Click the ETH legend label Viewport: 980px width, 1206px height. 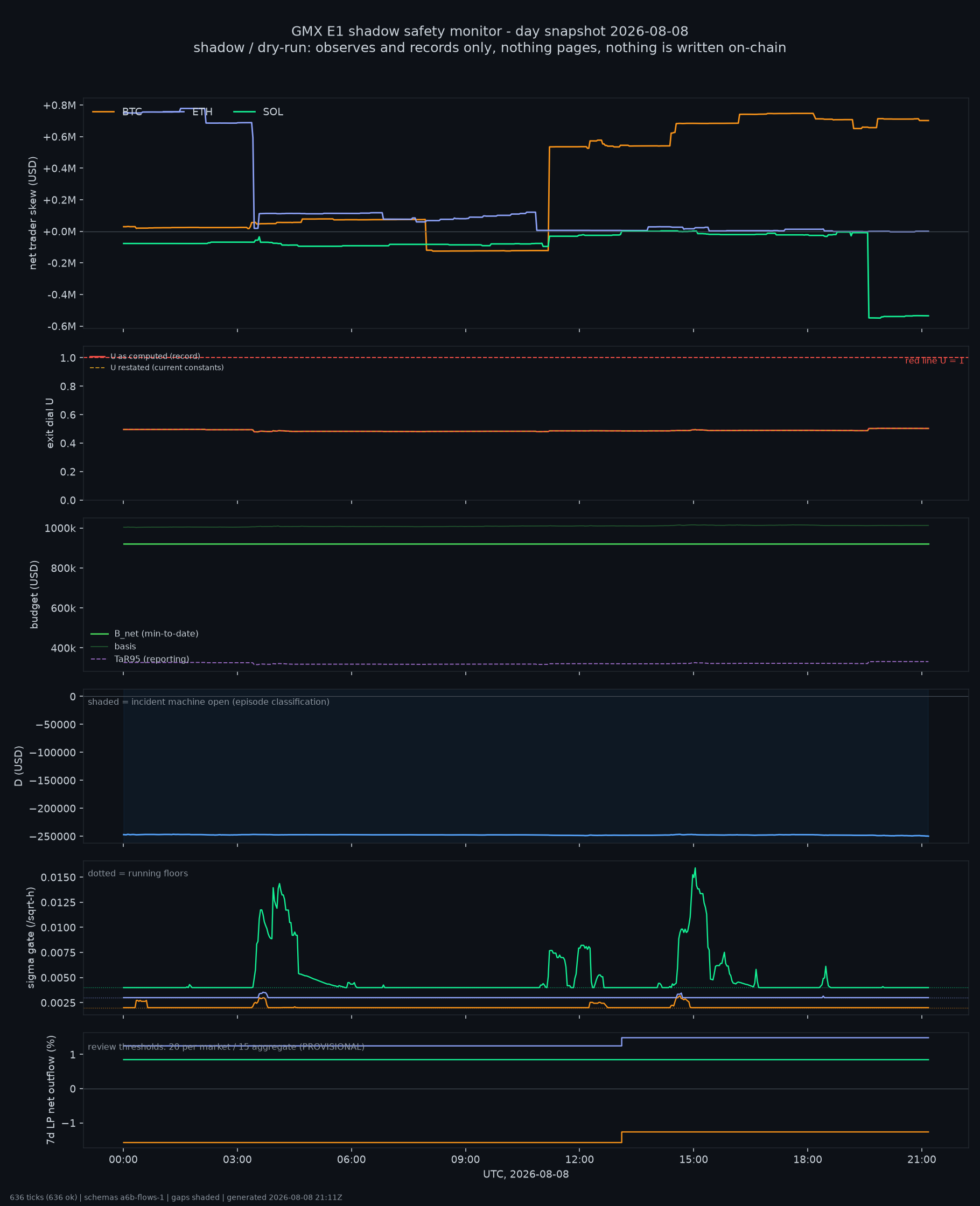click(x=202, y=112)
